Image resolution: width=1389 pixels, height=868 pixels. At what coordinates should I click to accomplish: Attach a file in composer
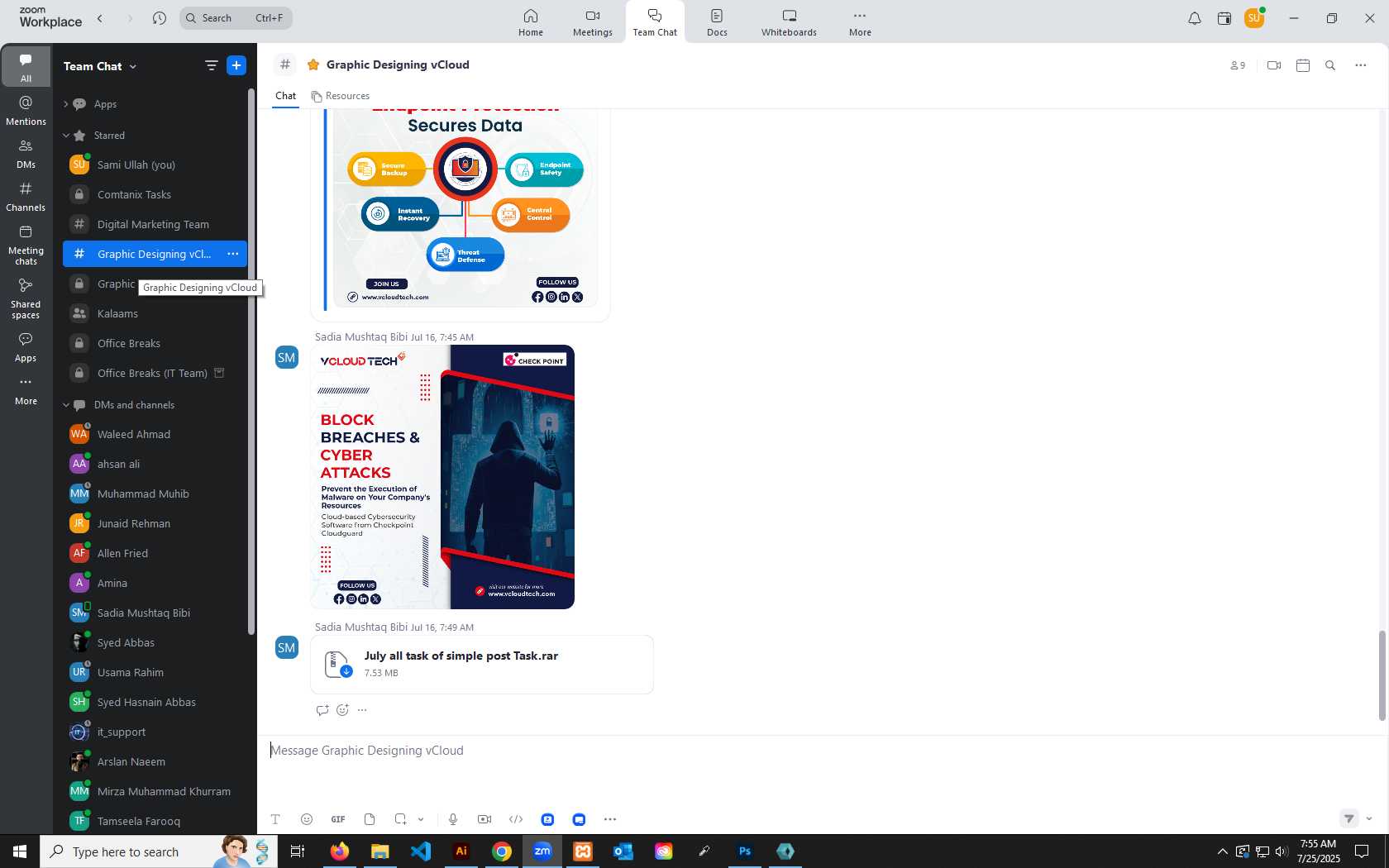370,819
